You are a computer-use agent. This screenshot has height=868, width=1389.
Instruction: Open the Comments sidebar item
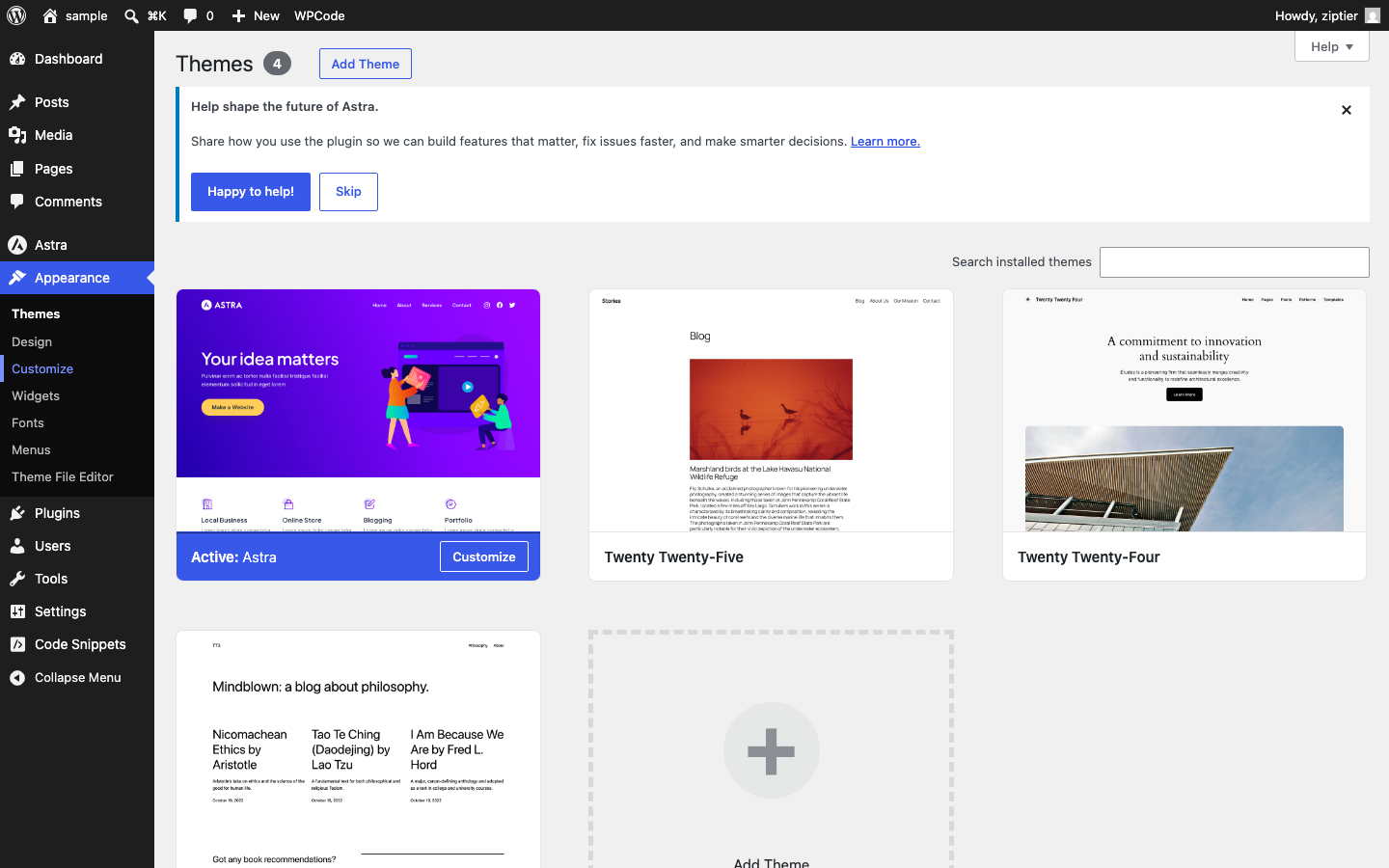tap(77, 202)
